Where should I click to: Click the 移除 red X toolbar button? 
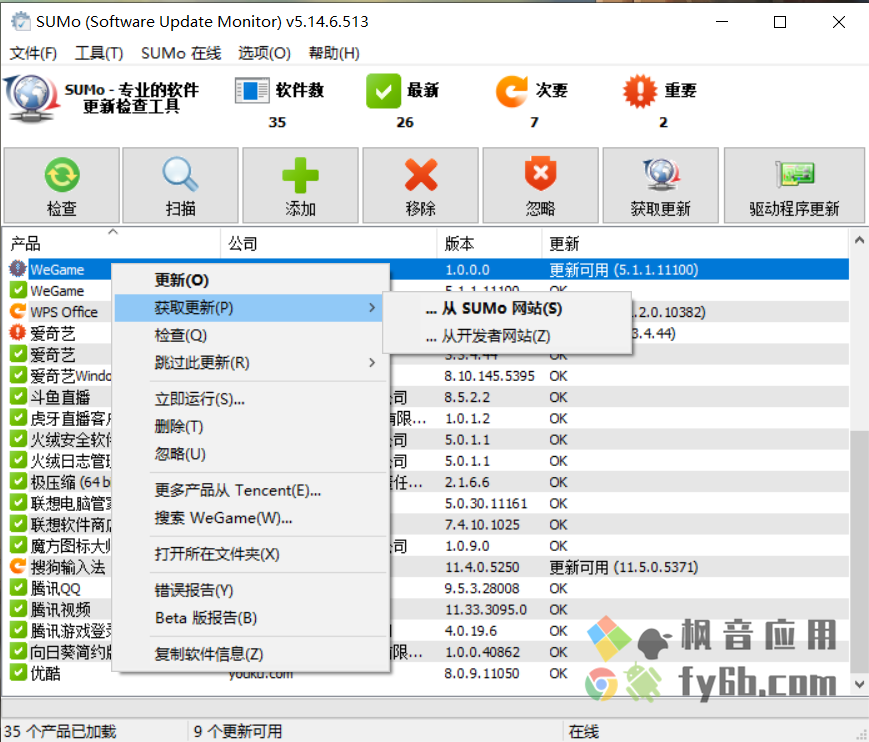pos(421,186)
